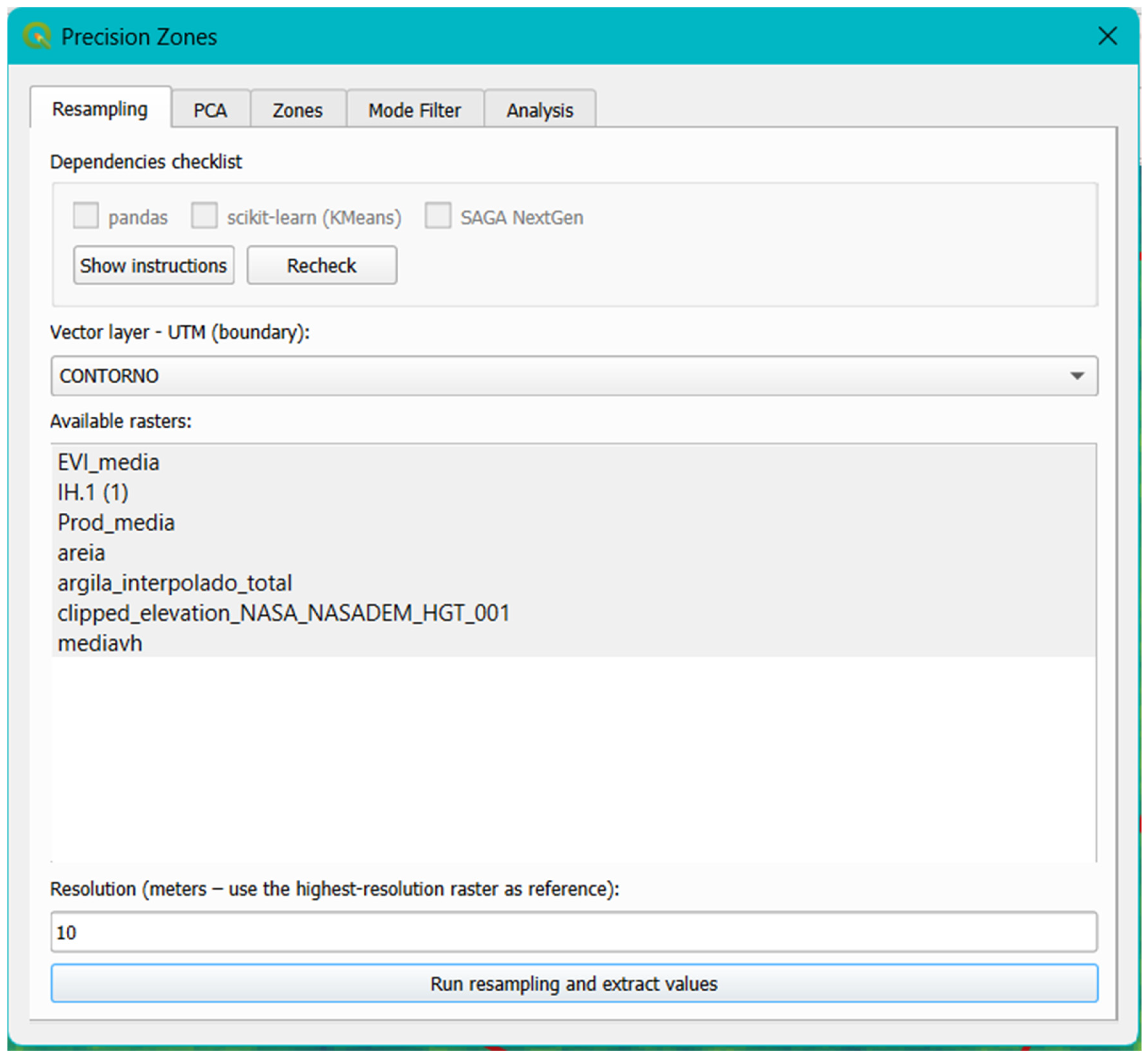The width and height of the screenshot is (1148, 1059).
Task: Close the Precision Zones dialog
Action: coord(1107,36)
